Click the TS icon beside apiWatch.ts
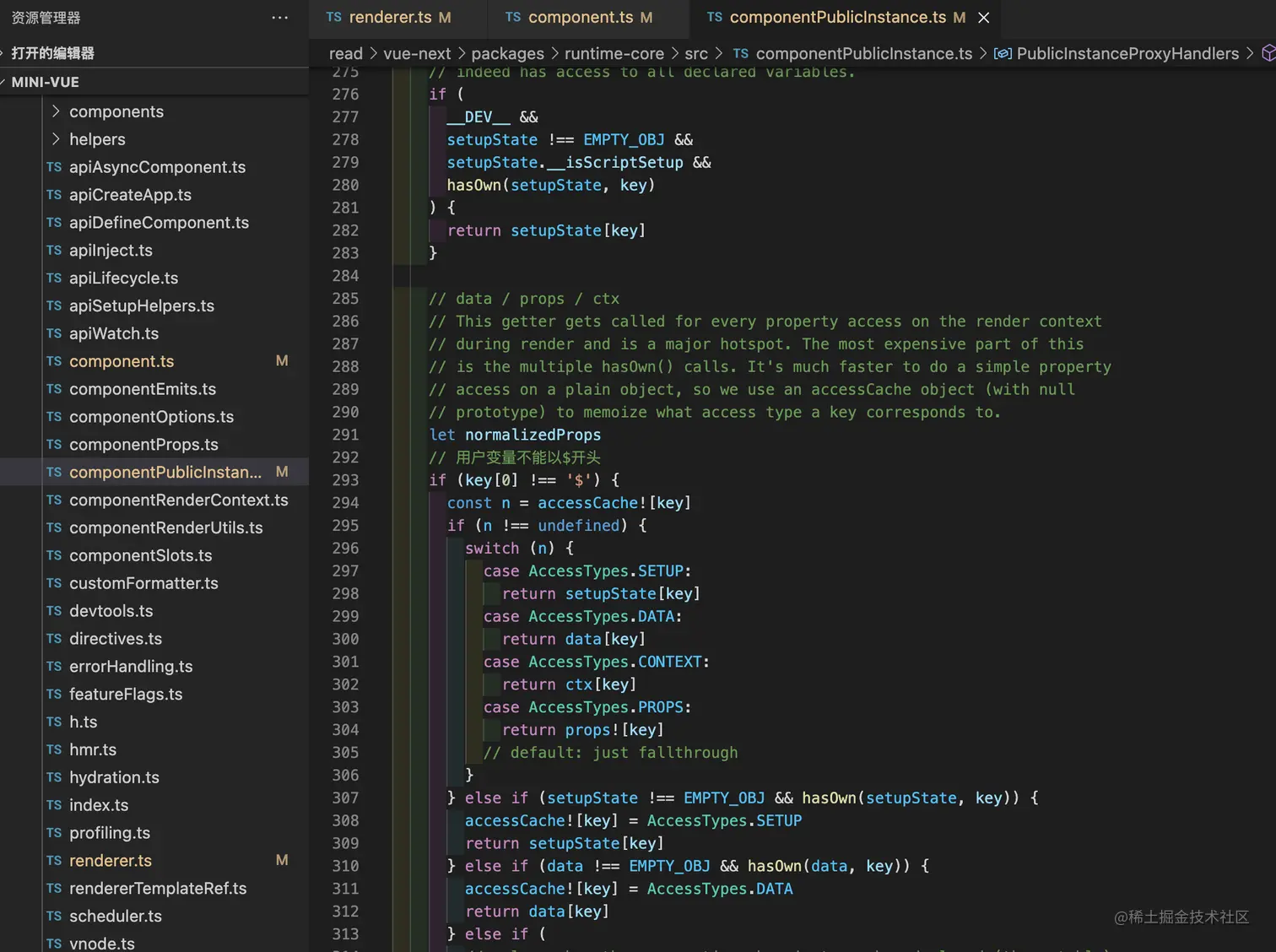Image resolution: width=1276 pixels, height=952 pixels. tap(54, 333)
